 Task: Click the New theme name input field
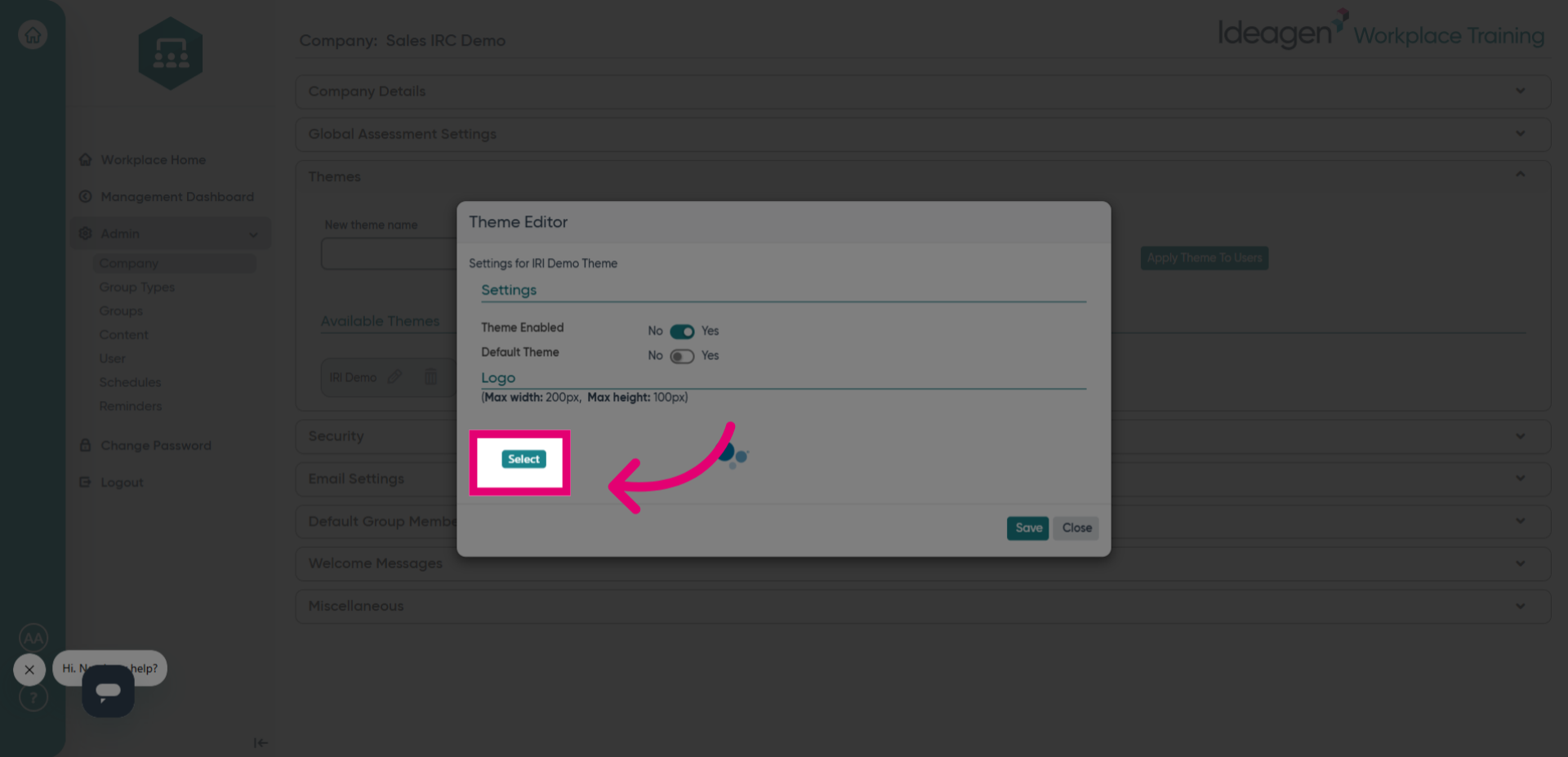click(x=389, y=254)
